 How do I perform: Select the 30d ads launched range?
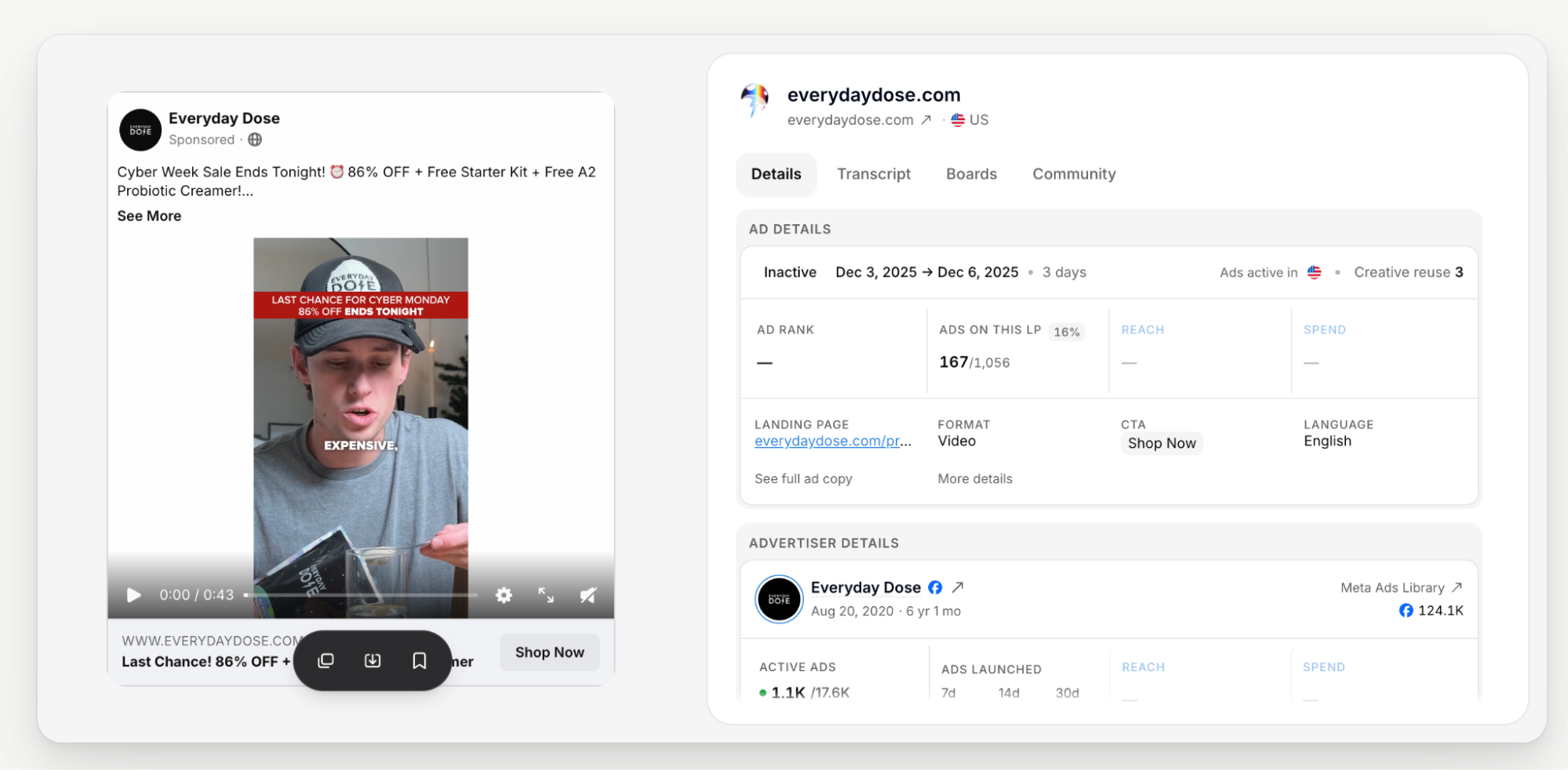click(1068, 693)
